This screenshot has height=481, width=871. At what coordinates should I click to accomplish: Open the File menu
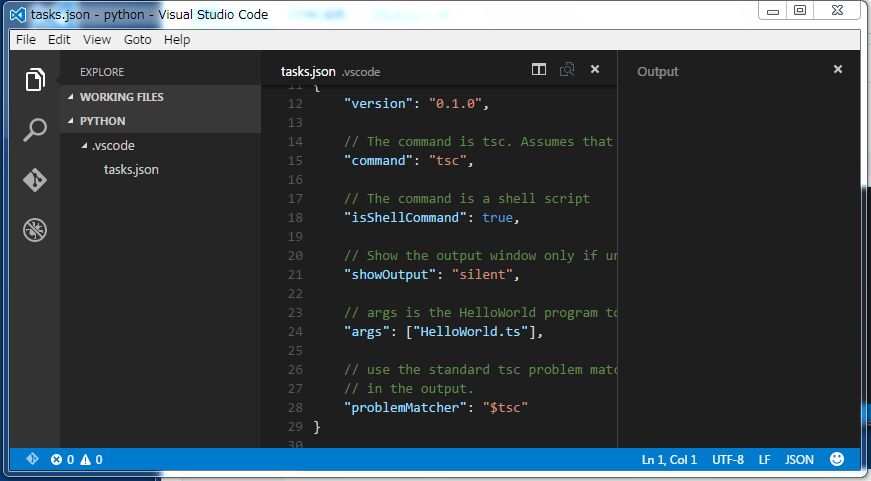pyautogui.click(x=26, y=39)
